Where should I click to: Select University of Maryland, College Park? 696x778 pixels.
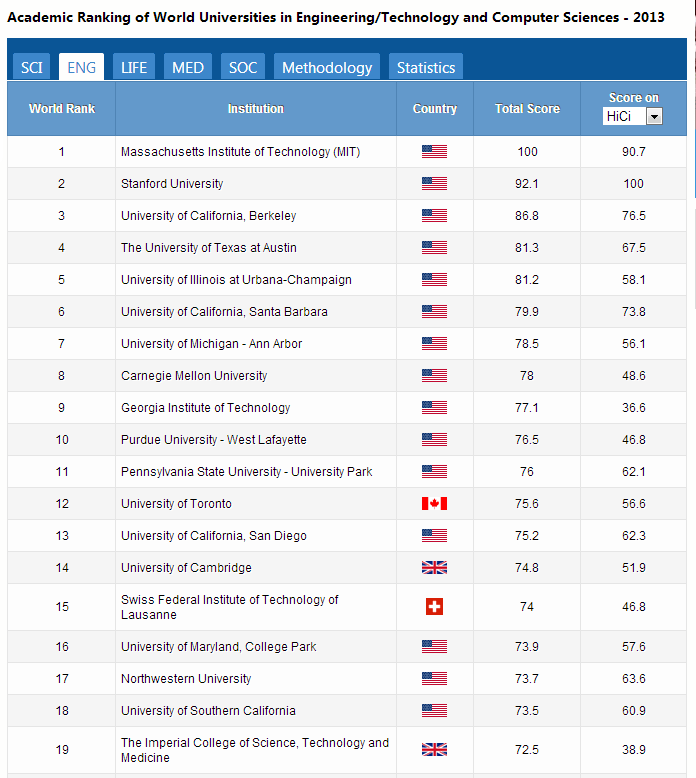218,647
